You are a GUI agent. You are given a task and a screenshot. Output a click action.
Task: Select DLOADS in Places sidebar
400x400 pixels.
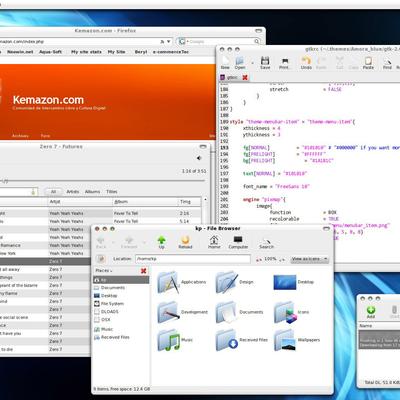[x=110, y=312]
